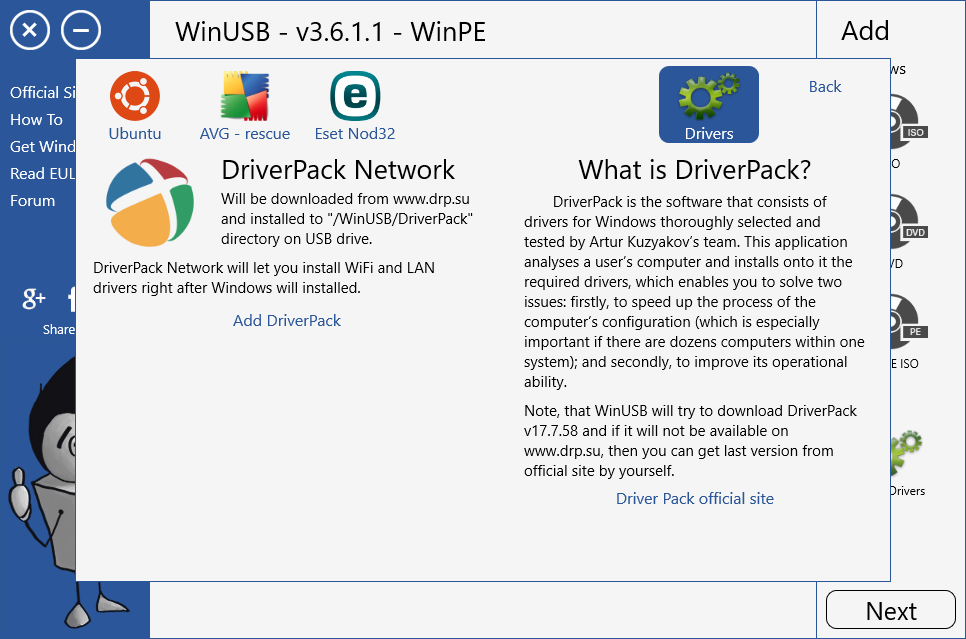This screenshot has width=966, height=639.
Task: Switch to the highlighted Drivers tab
Action: 708,105
